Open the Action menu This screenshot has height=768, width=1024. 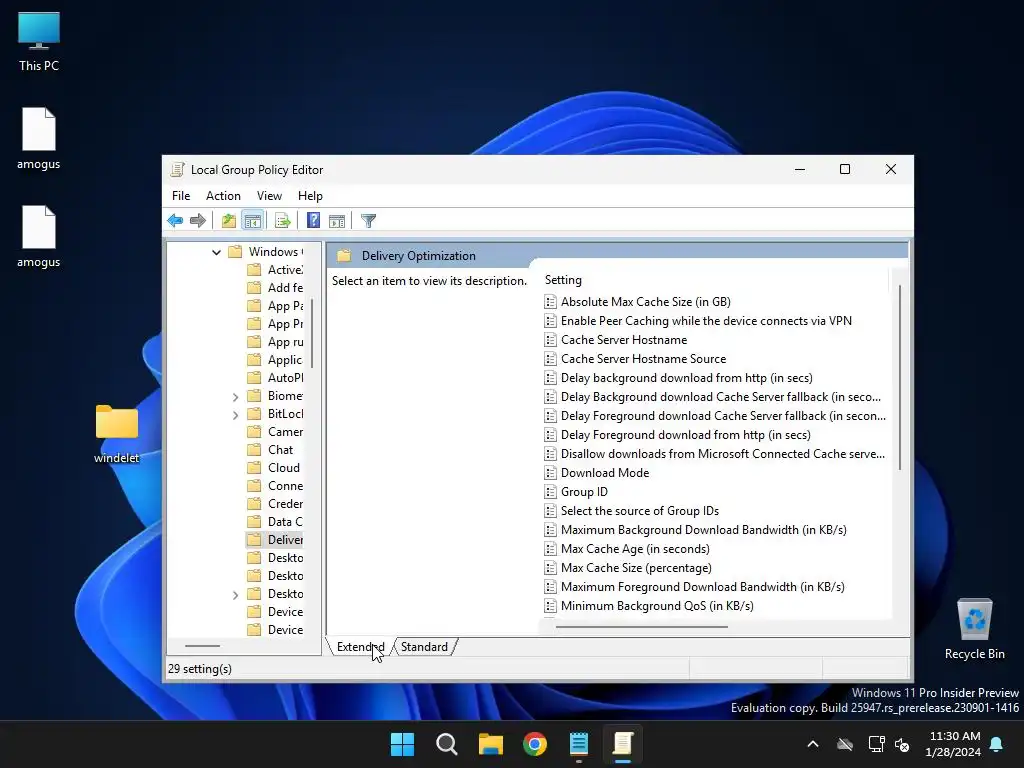pyautogui.click(x=223, y=196)
